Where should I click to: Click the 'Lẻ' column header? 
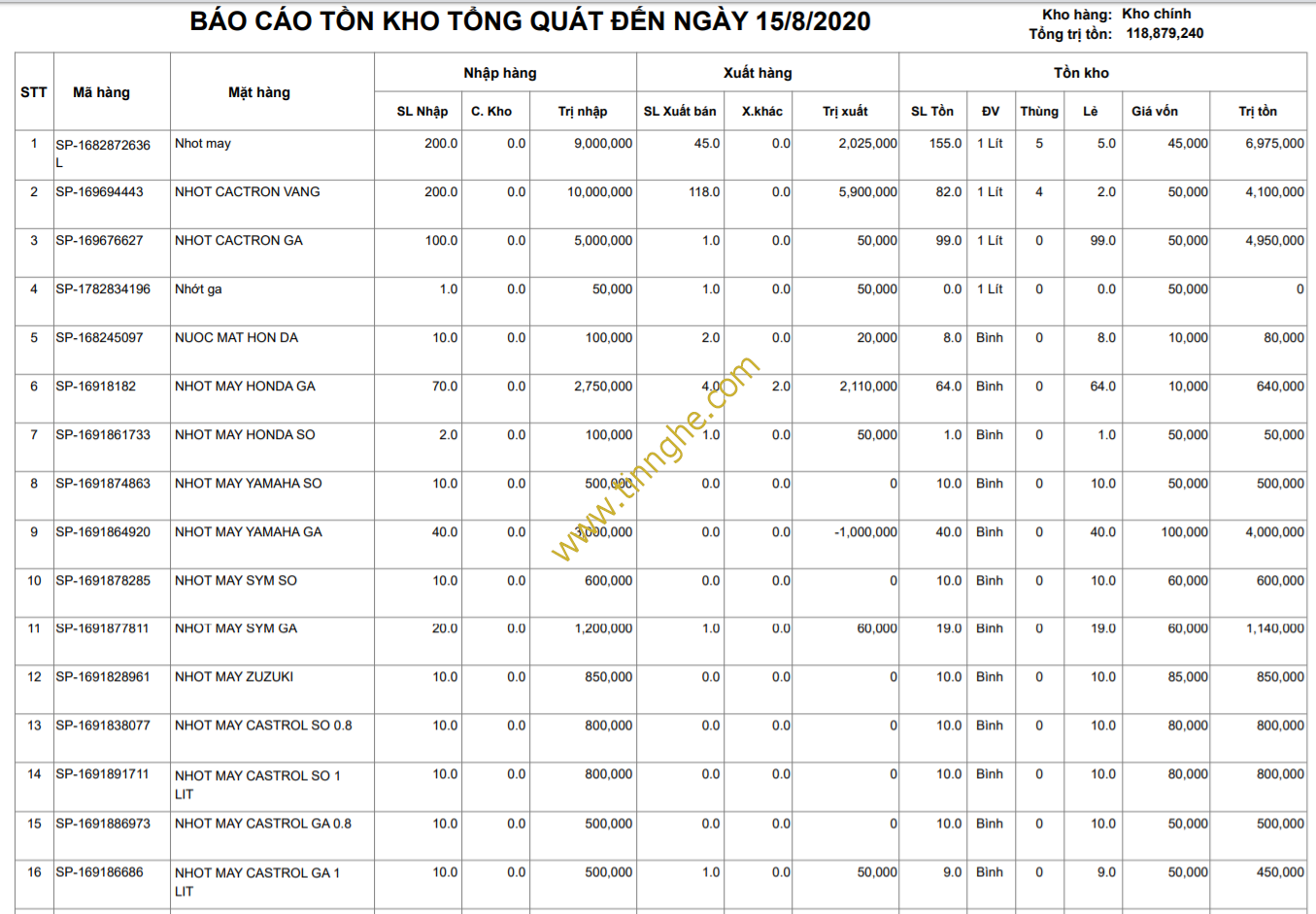(1091, 112)
